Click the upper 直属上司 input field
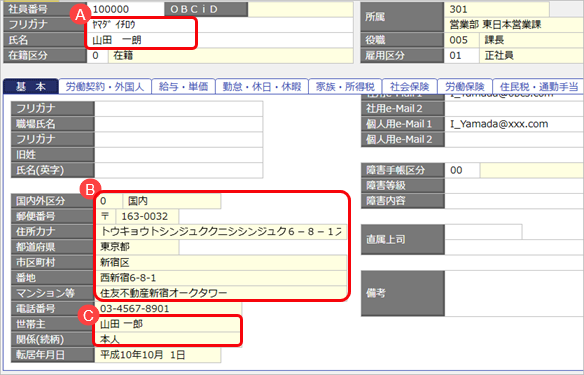 click(483, 232)
